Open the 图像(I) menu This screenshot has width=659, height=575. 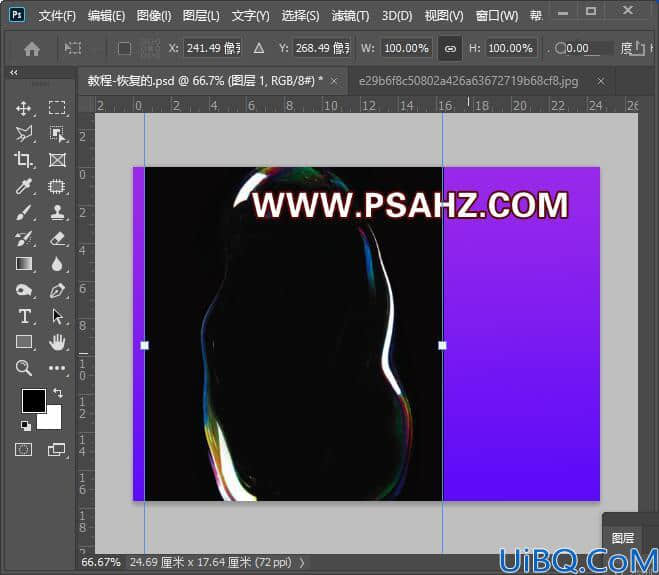tap(154, 16)
